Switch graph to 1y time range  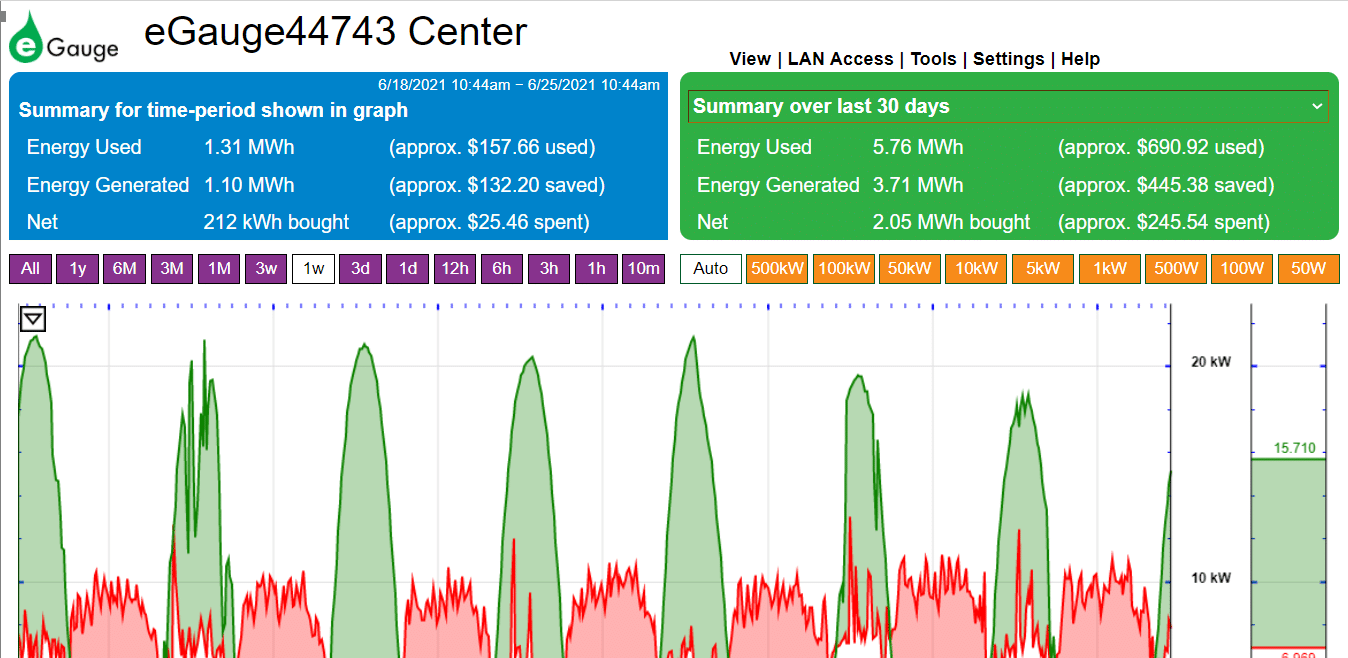[x=77, y=269]
